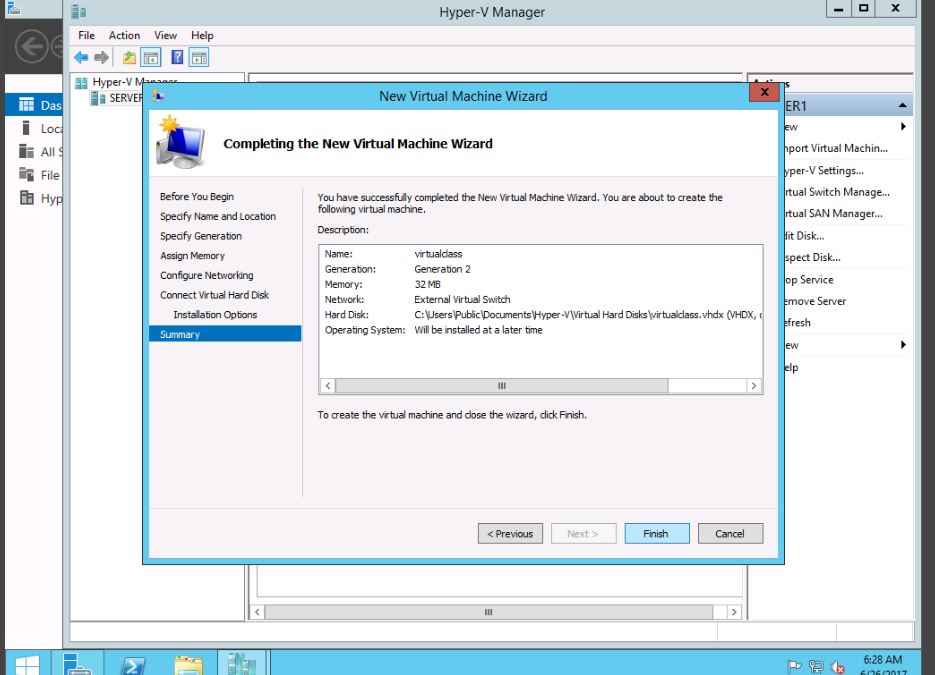This screenshot has height=675, width=935.
Task: Click Hyper-V Manager bottom scrollbar right arrow
Action: coord(734,612)
